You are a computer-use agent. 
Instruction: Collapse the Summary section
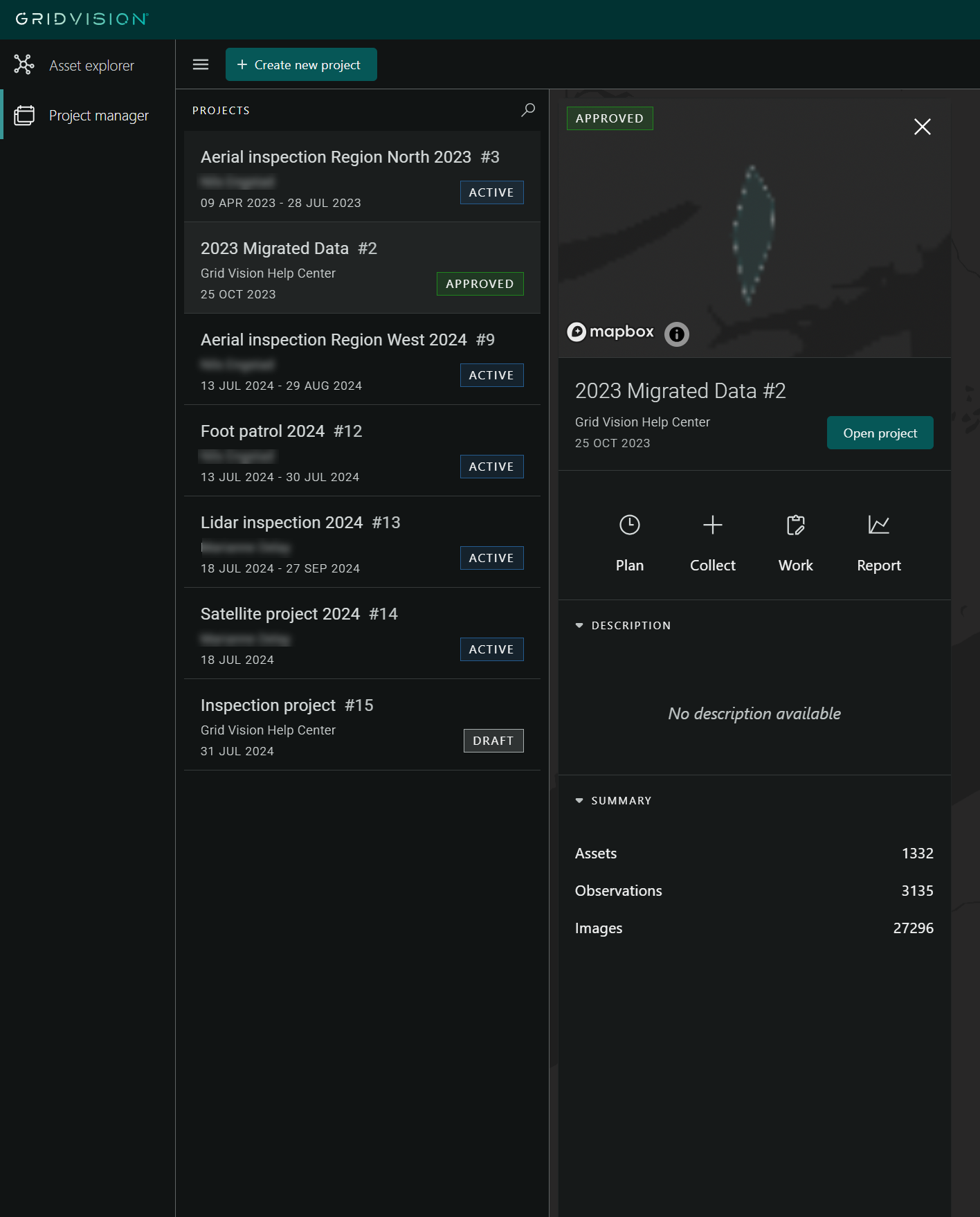pyautogui.click(x=579, y=801)
